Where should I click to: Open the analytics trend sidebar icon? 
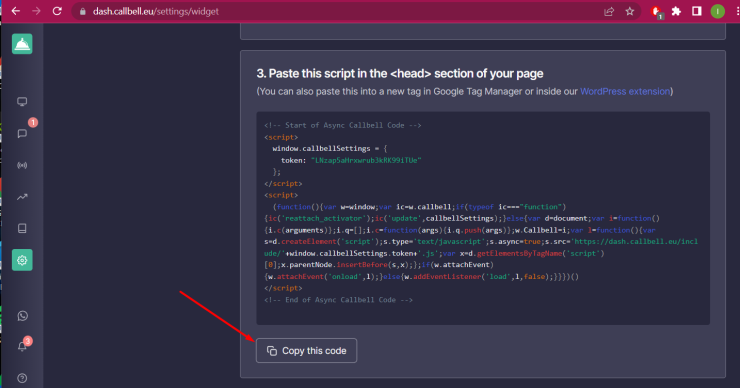22,197
